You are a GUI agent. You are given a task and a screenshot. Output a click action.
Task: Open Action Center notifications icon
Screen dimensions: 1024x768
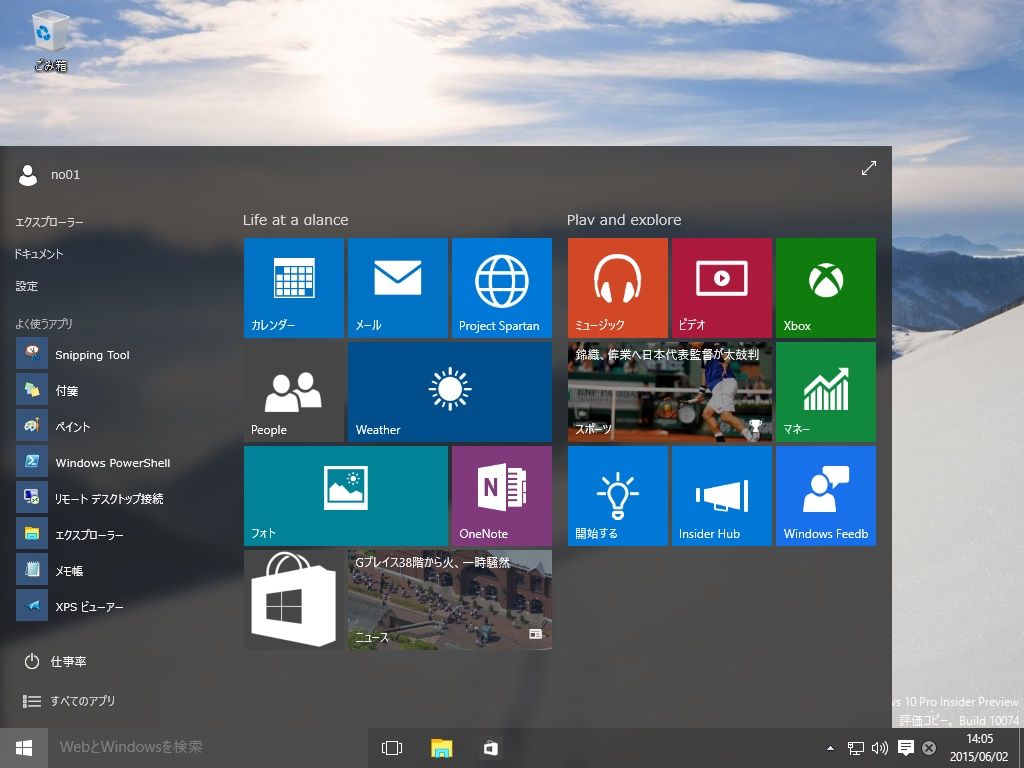(906, 748)
